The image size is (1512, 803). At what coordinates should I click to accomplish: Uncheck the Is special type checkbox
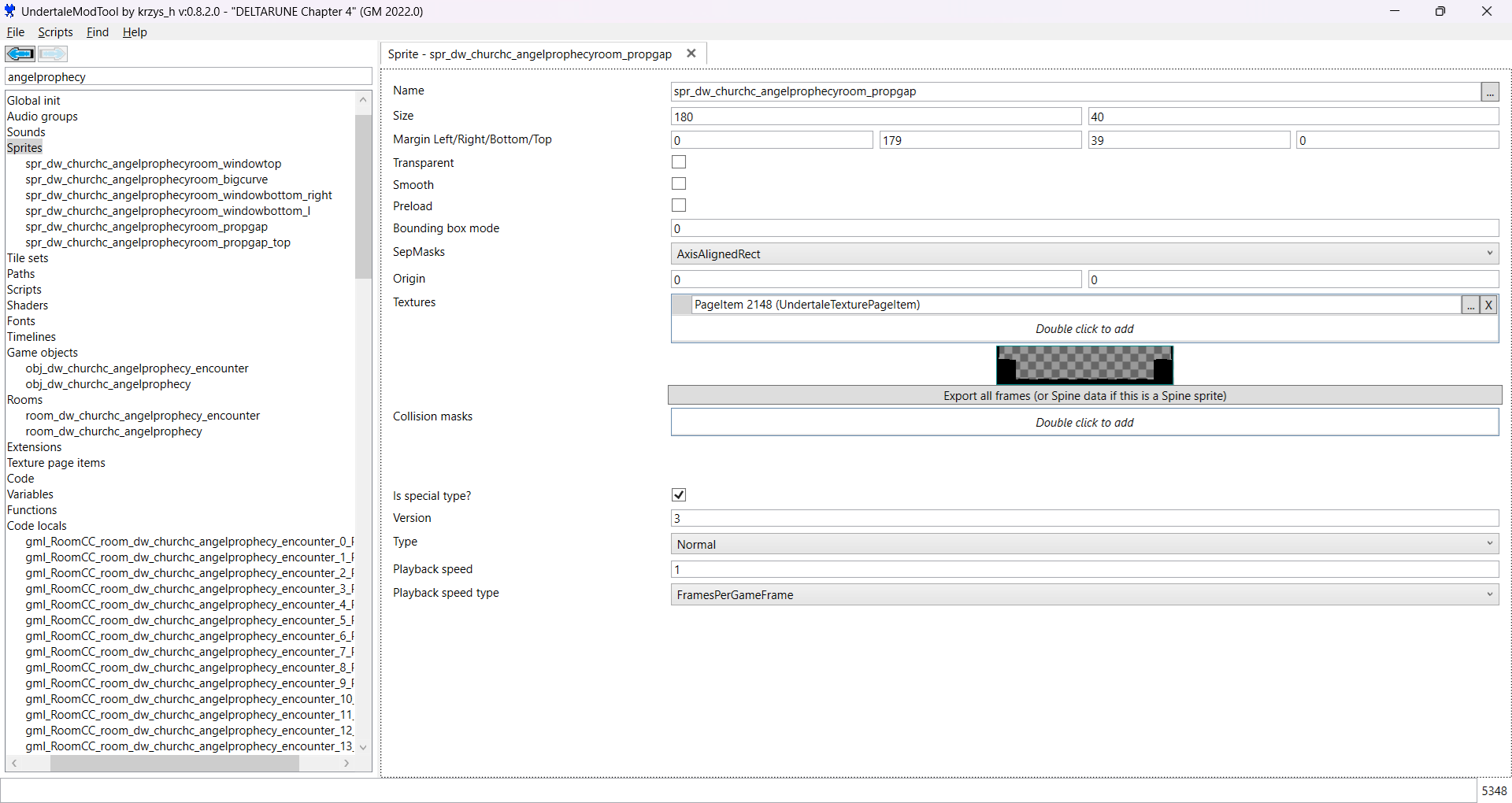(679, 494)
